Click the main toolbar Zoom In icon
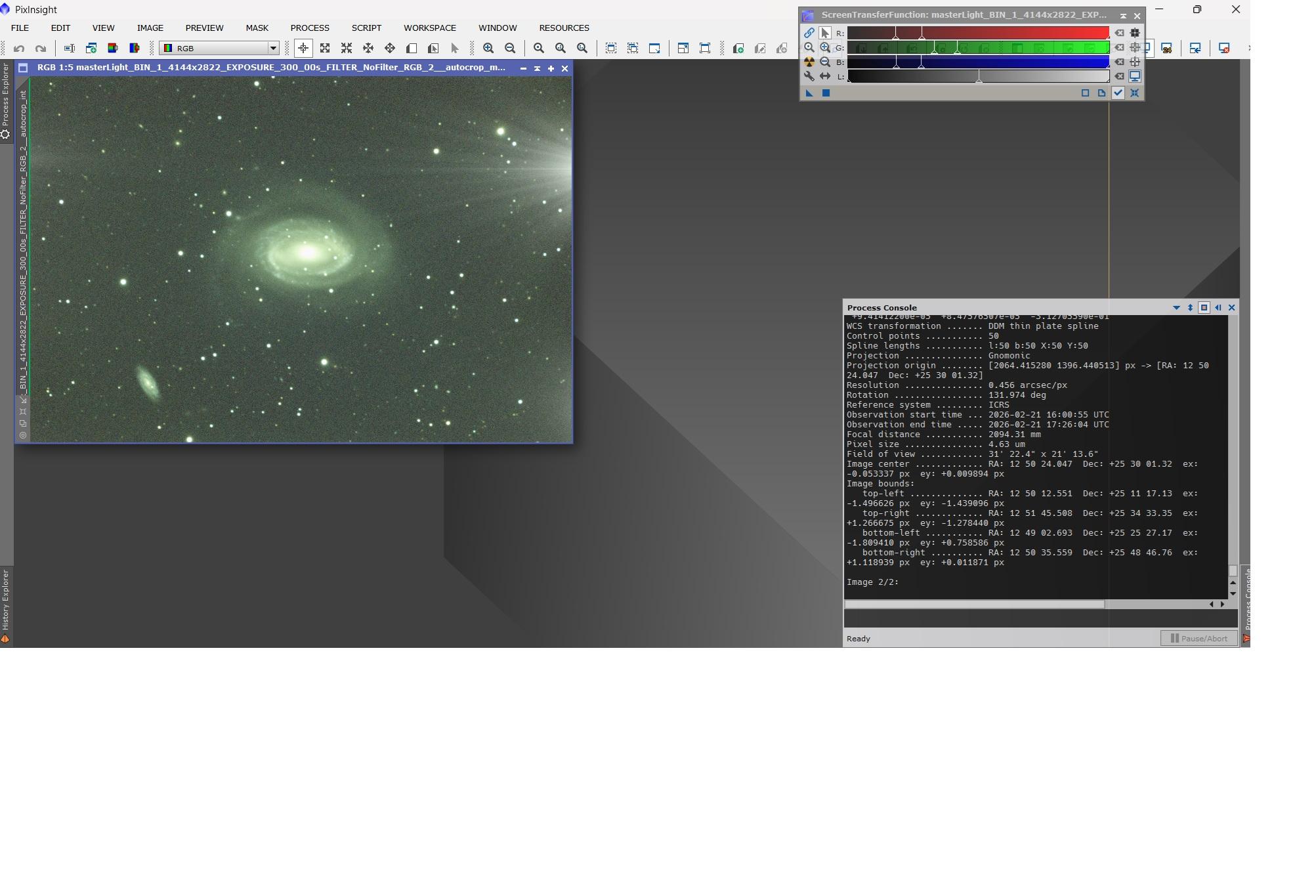 (488, 48)
